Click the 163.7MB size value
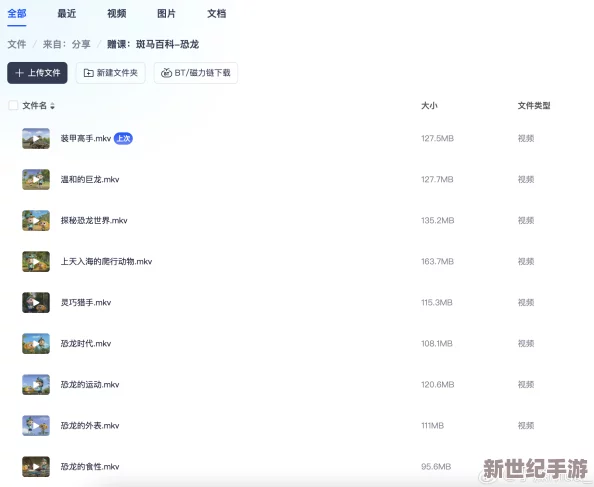This screenshot has height=487, width=594. pos(437,262)
